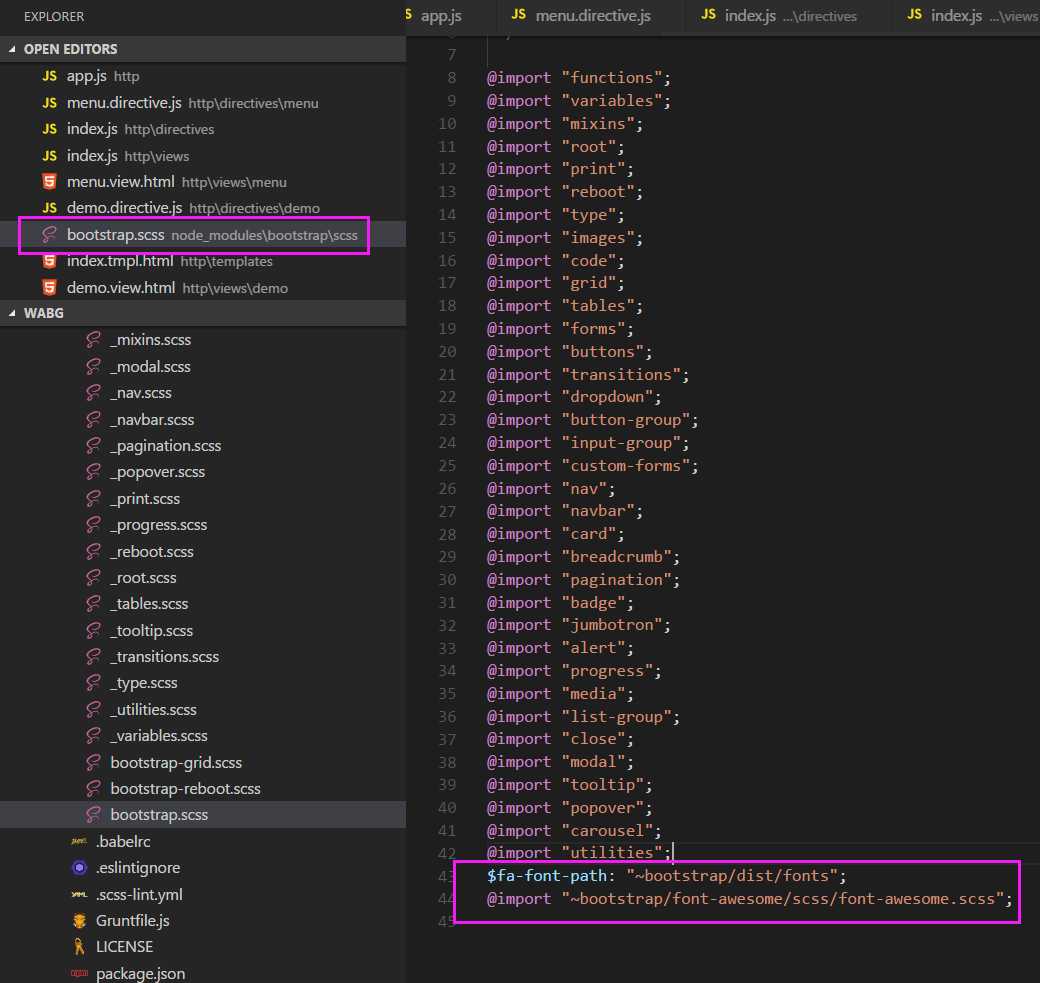Screen dimensions: 1040x983
Task: Click the Sass icon beside _utilities.scss
Action: point(94,709)
